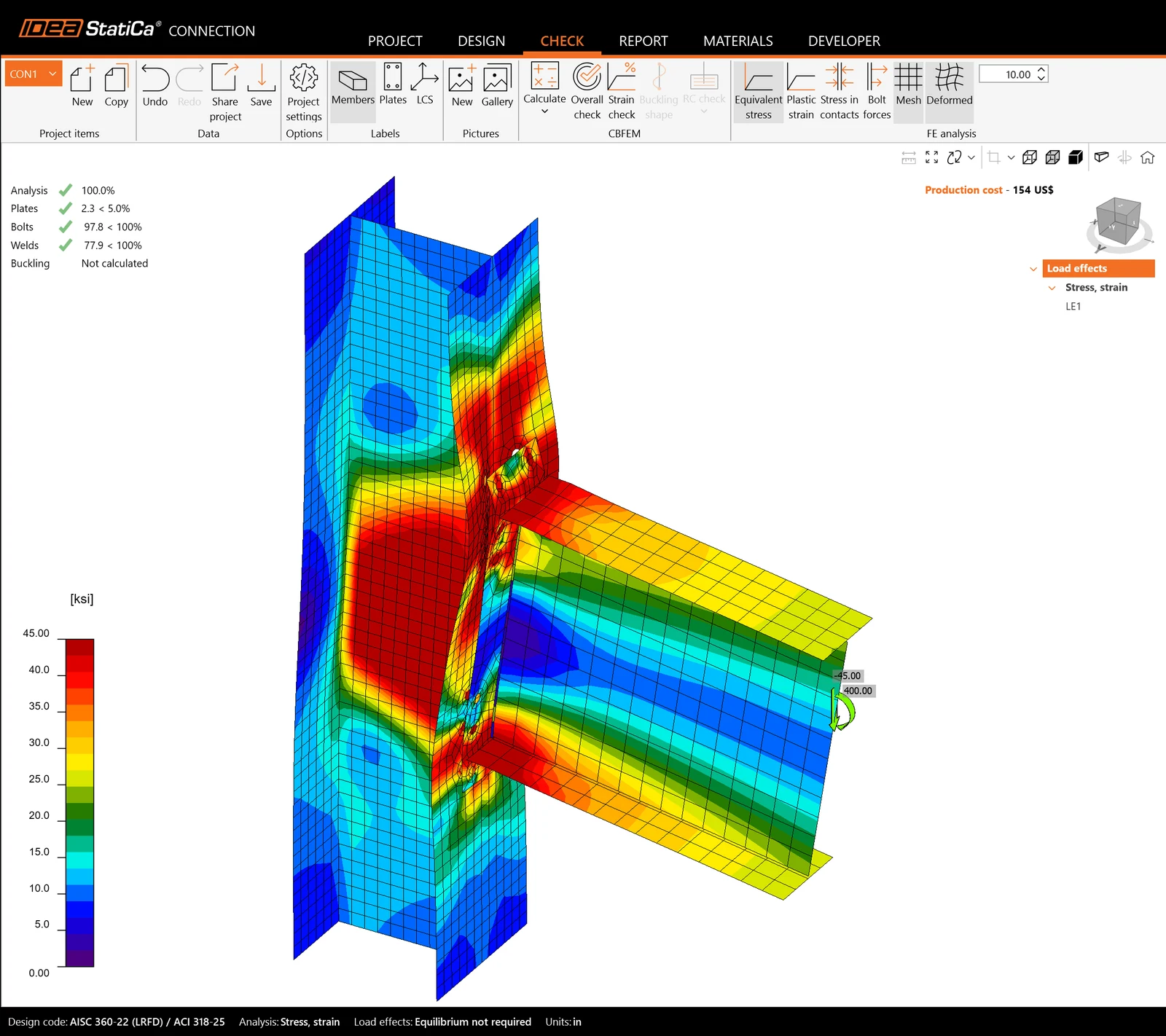The height and width of the screenshot is (1036, 1166).
Task: Expand the Calculate dropdown arrow
Action: 544,111
